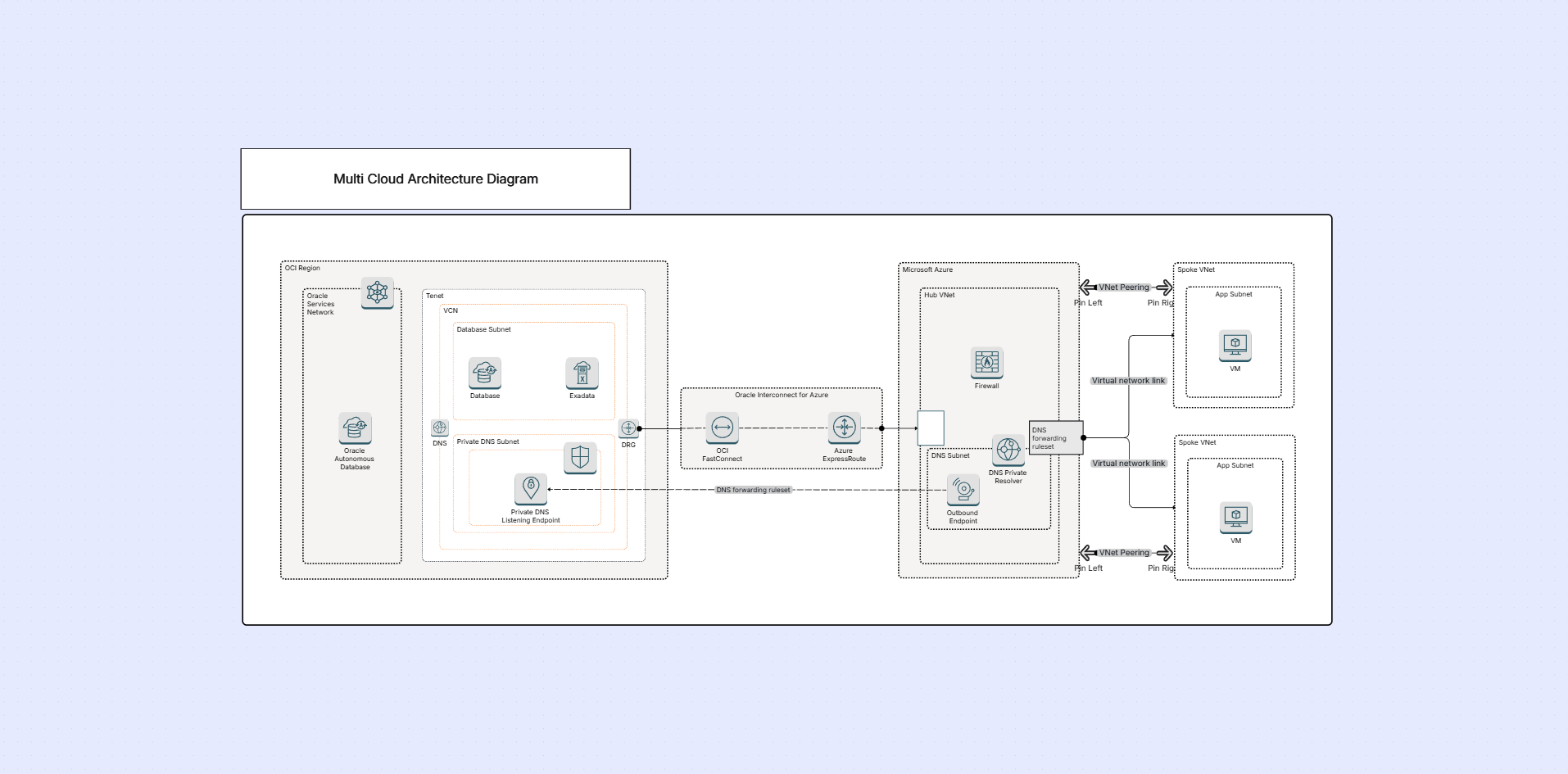Select the lower Virtual network link label
1568x774 pixels.
[x=1128, y=464]
